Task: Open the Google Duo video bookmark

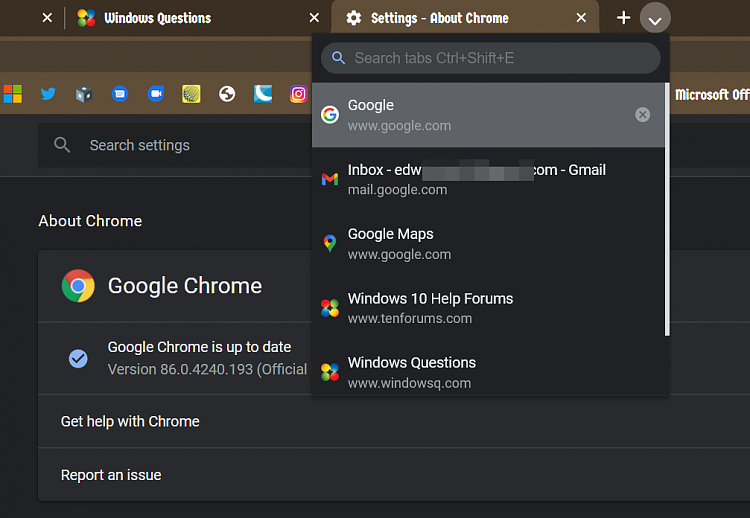Action: 155,94
